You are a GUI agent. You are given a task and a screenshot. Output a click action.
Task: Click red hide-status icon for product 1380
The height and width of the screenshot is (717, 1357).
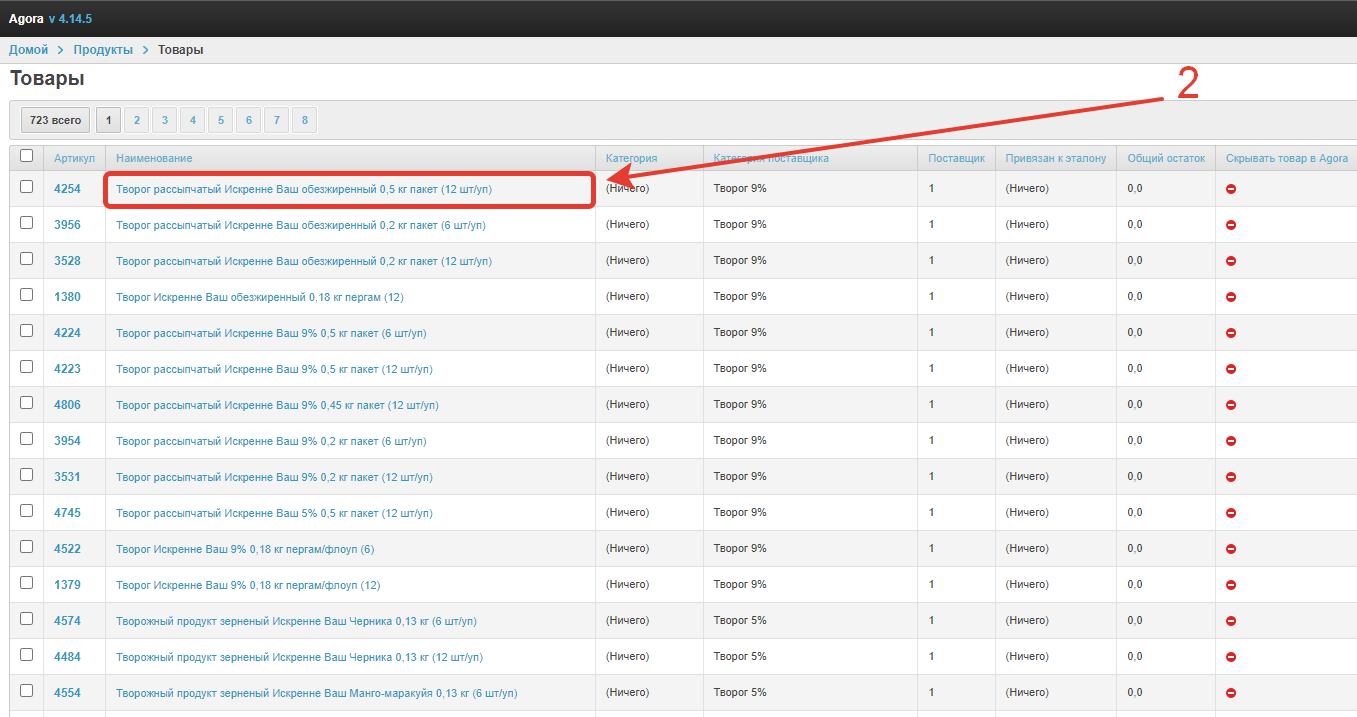click(1231, 297)
